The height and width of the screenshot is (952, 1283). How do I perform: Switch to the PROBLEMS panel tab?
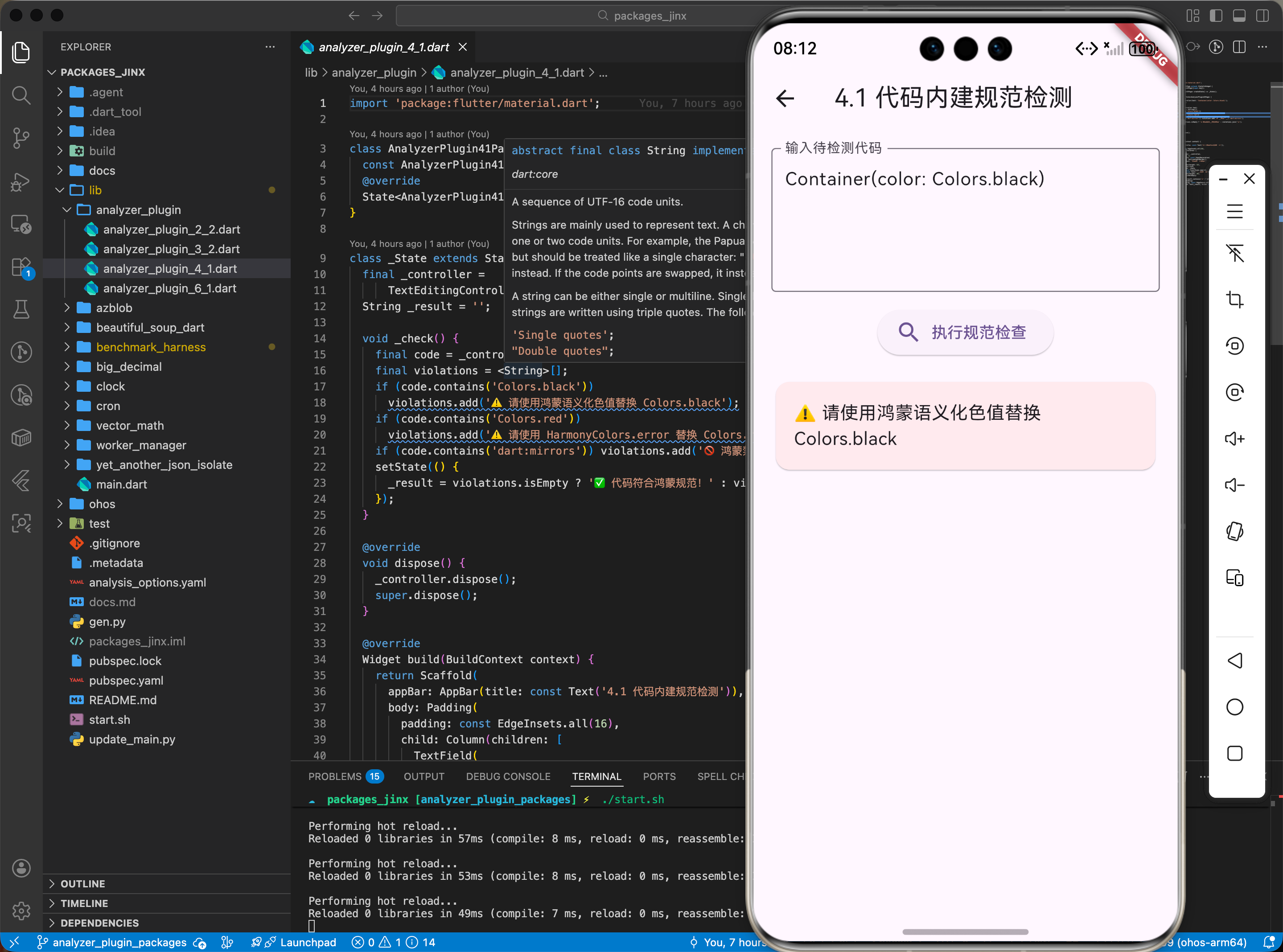pyautogui.click(x=335, y=776)
